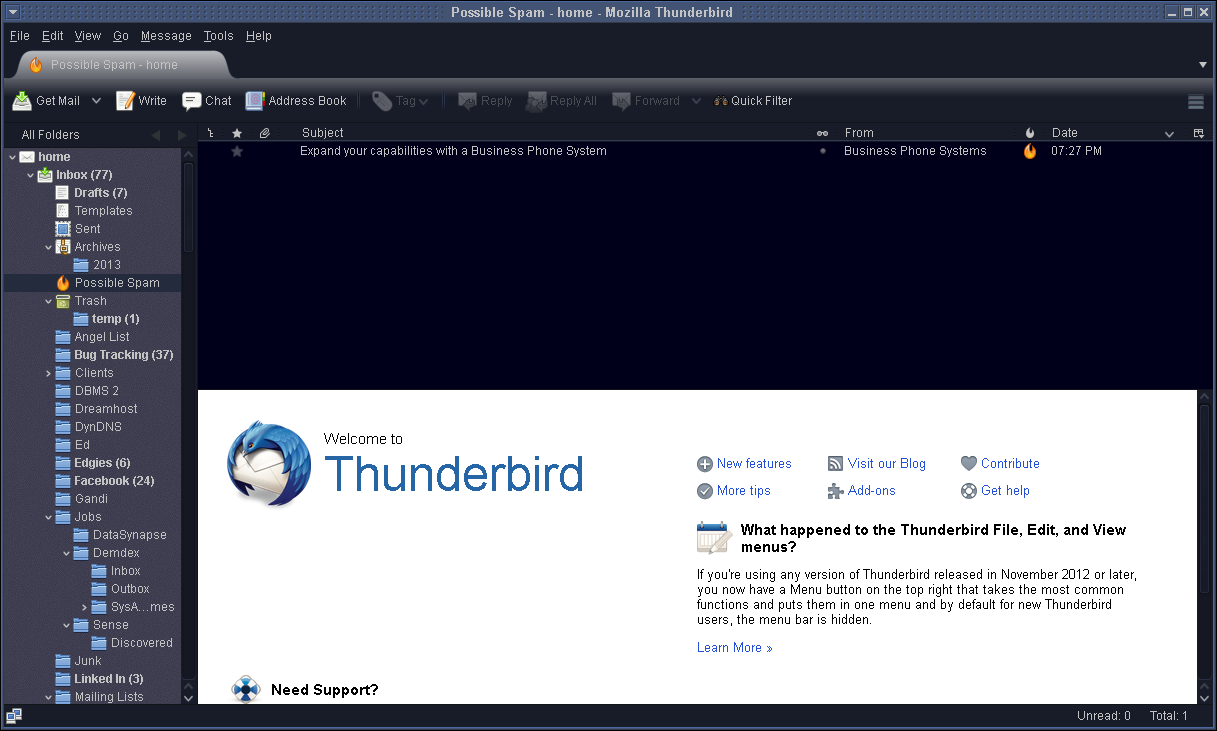Expand the Clients folder

point(48,373)
